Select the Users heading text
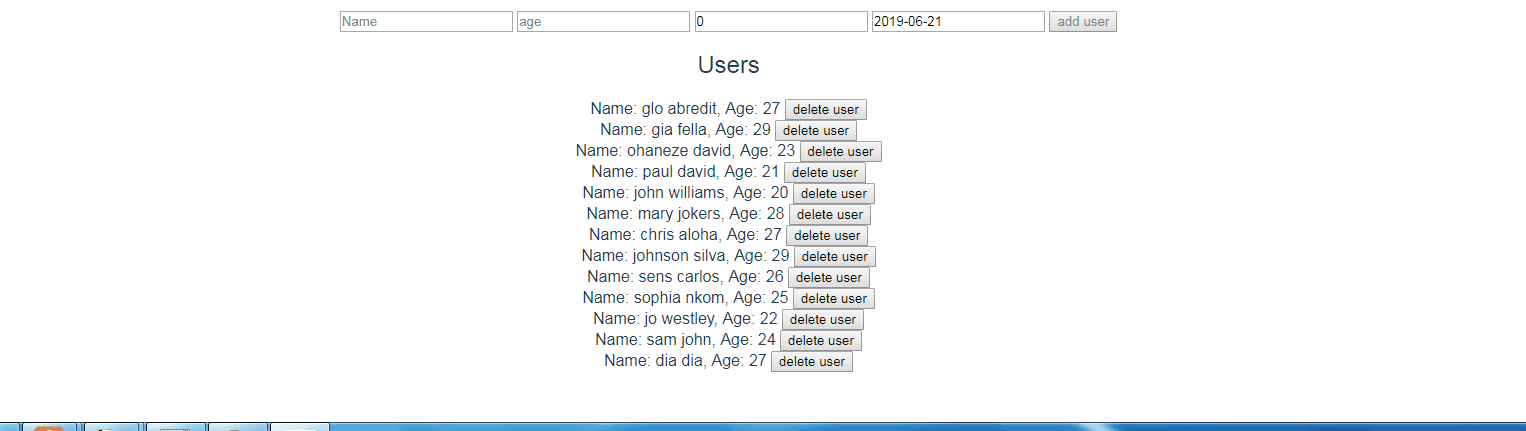1526x431 pixels. (x=729, y=65)
